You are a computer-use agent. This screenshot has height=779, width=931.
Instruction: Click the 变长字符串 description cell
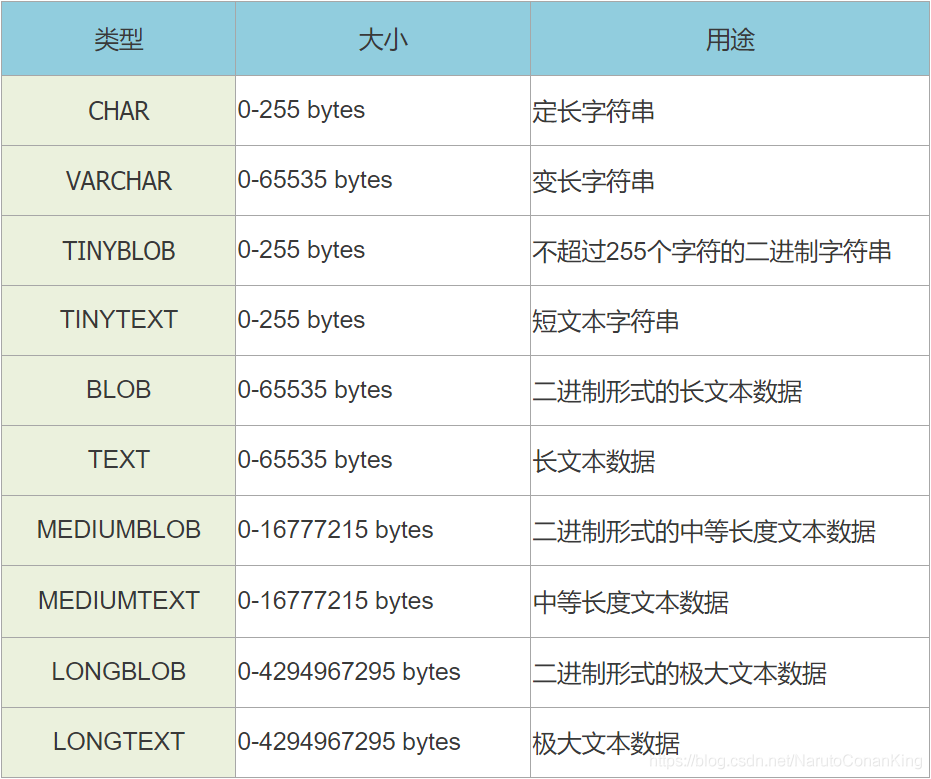coord(595,181)
